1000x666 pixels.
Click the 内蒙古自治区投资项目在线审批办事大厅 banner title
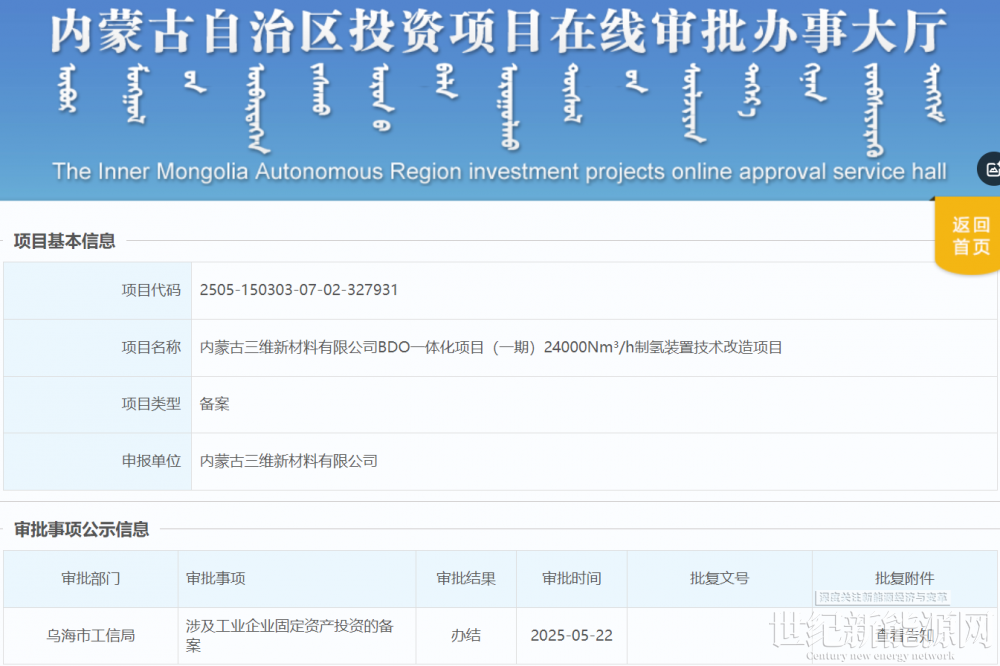[x=499, y=31]
